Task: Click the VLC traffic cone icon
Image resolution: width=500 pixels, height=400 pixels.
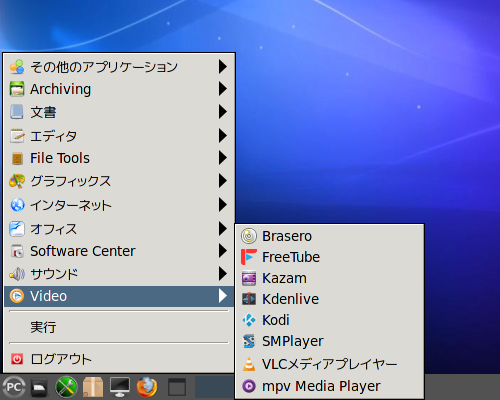Action: coord(249,364)
